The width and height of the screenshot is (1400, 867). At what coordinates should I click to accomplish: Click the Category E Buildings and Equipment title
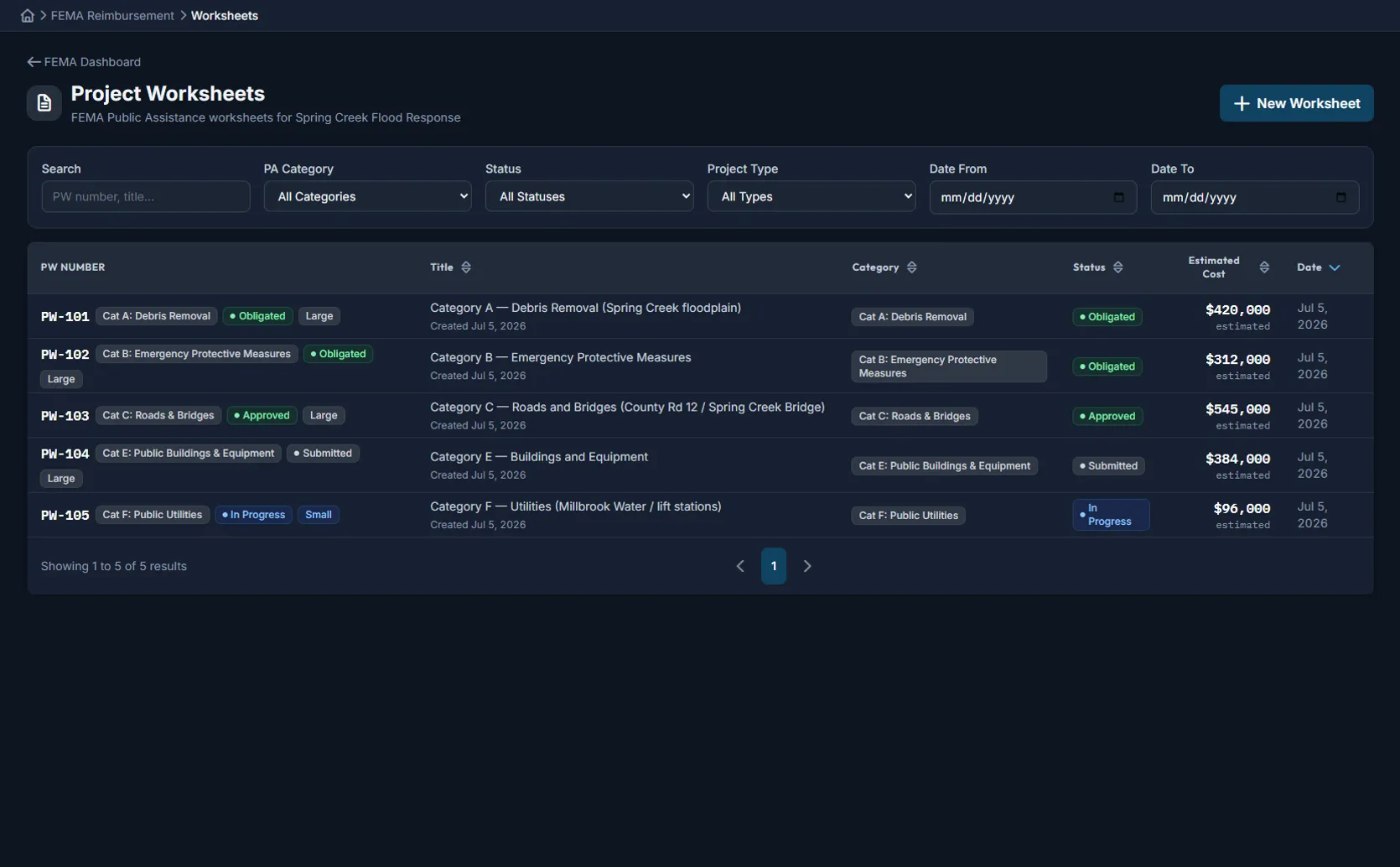[x=539, y=457]
